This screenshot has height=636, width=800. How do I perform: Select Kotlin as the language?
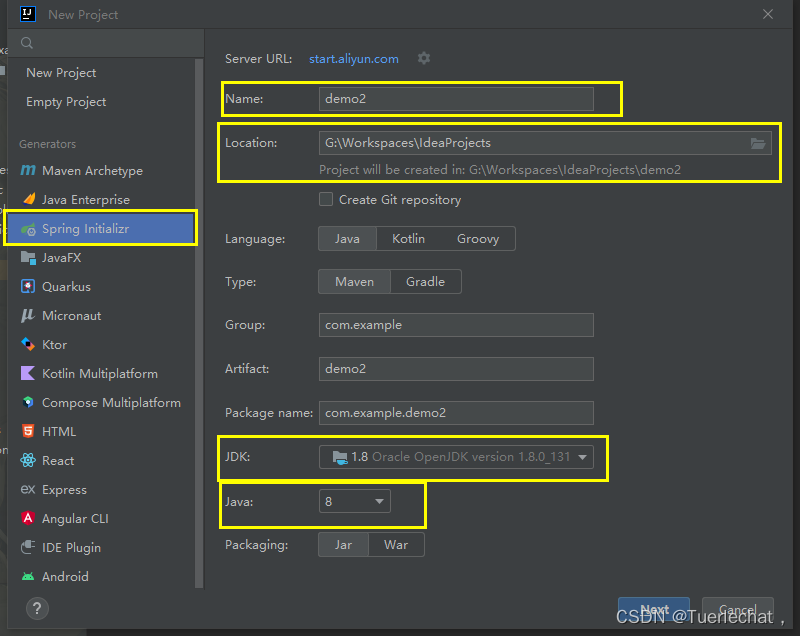(408, 239)
